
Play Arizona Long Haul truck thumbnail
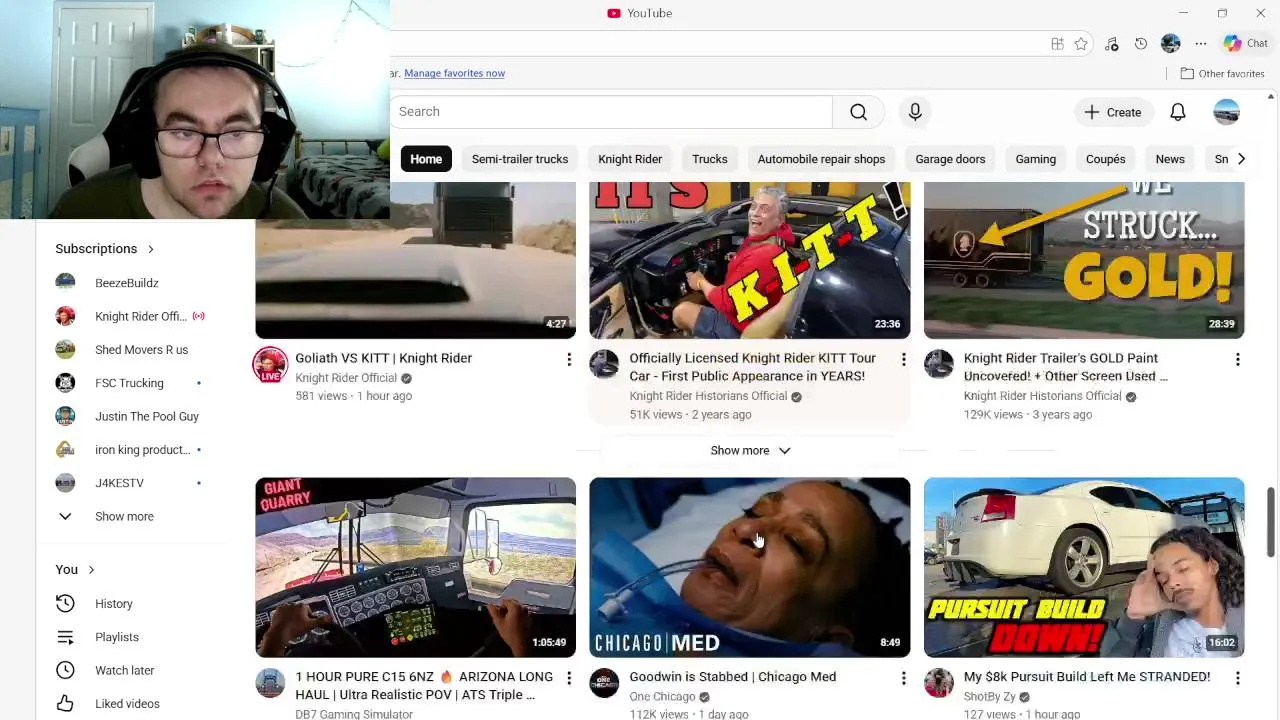click(x=415, y=567)
